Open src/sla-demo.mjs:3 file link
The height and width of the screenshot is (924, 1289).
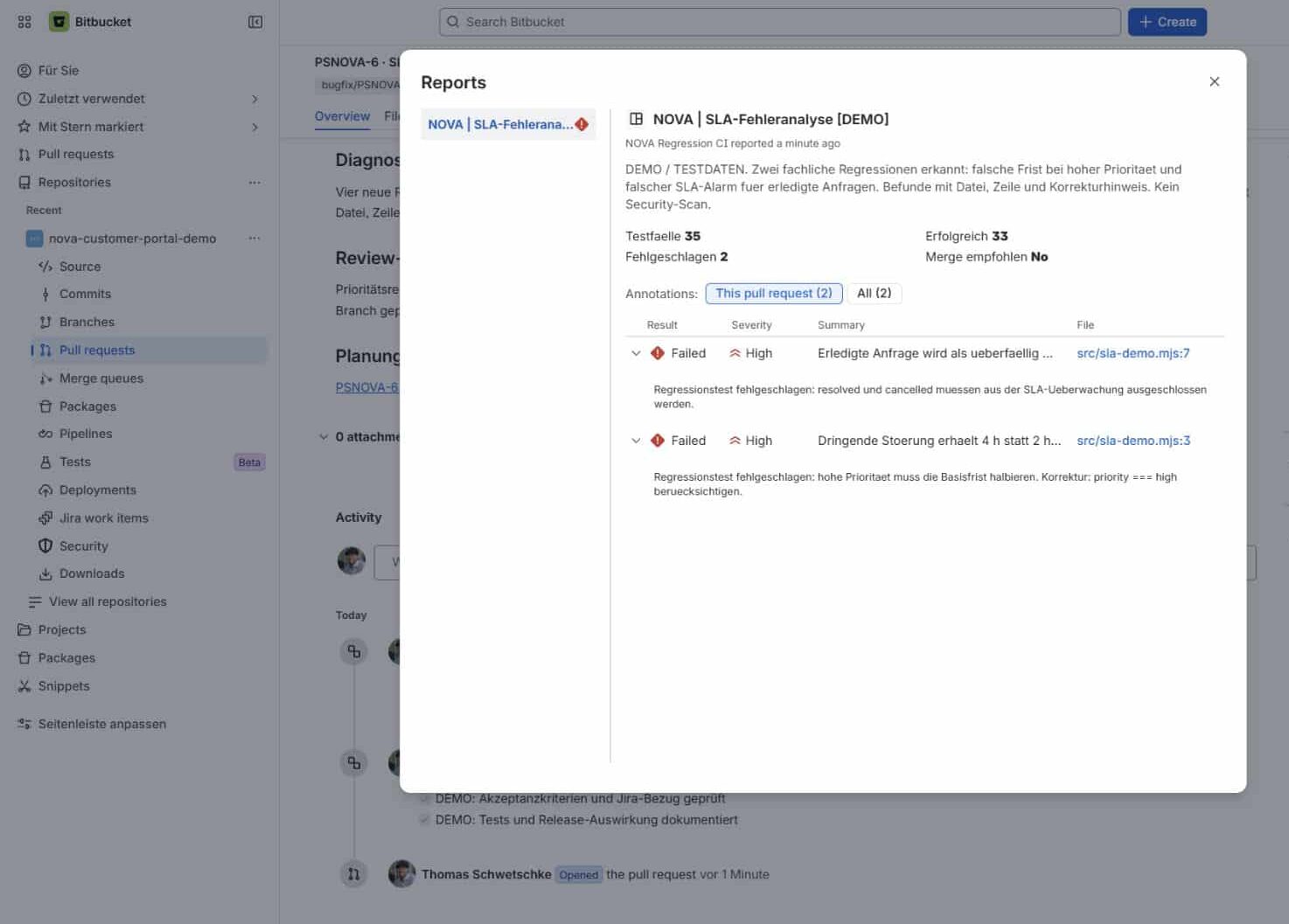tap(1133, 441)
